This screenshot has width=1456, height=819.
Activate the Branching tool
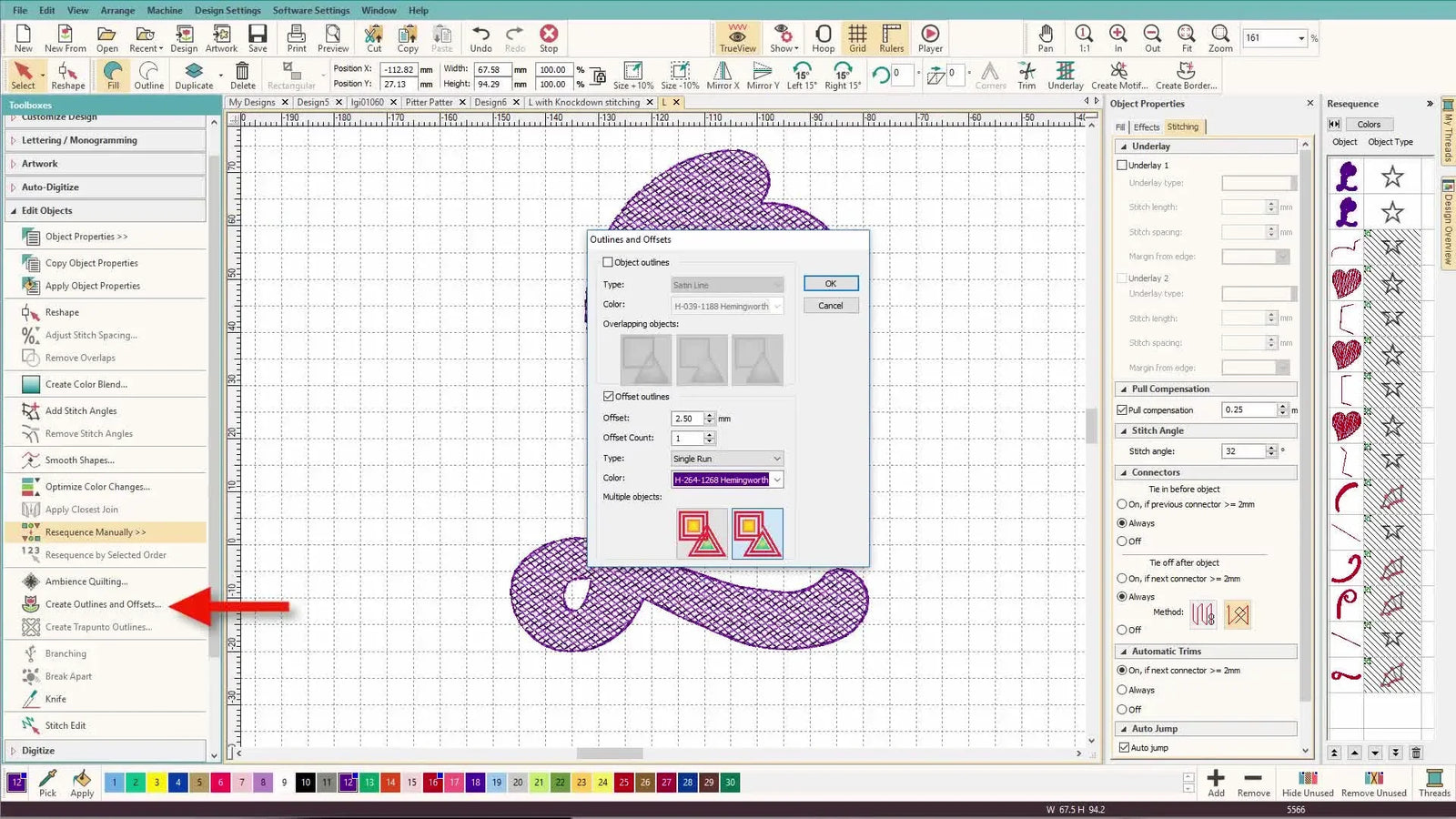click(64, 652)
